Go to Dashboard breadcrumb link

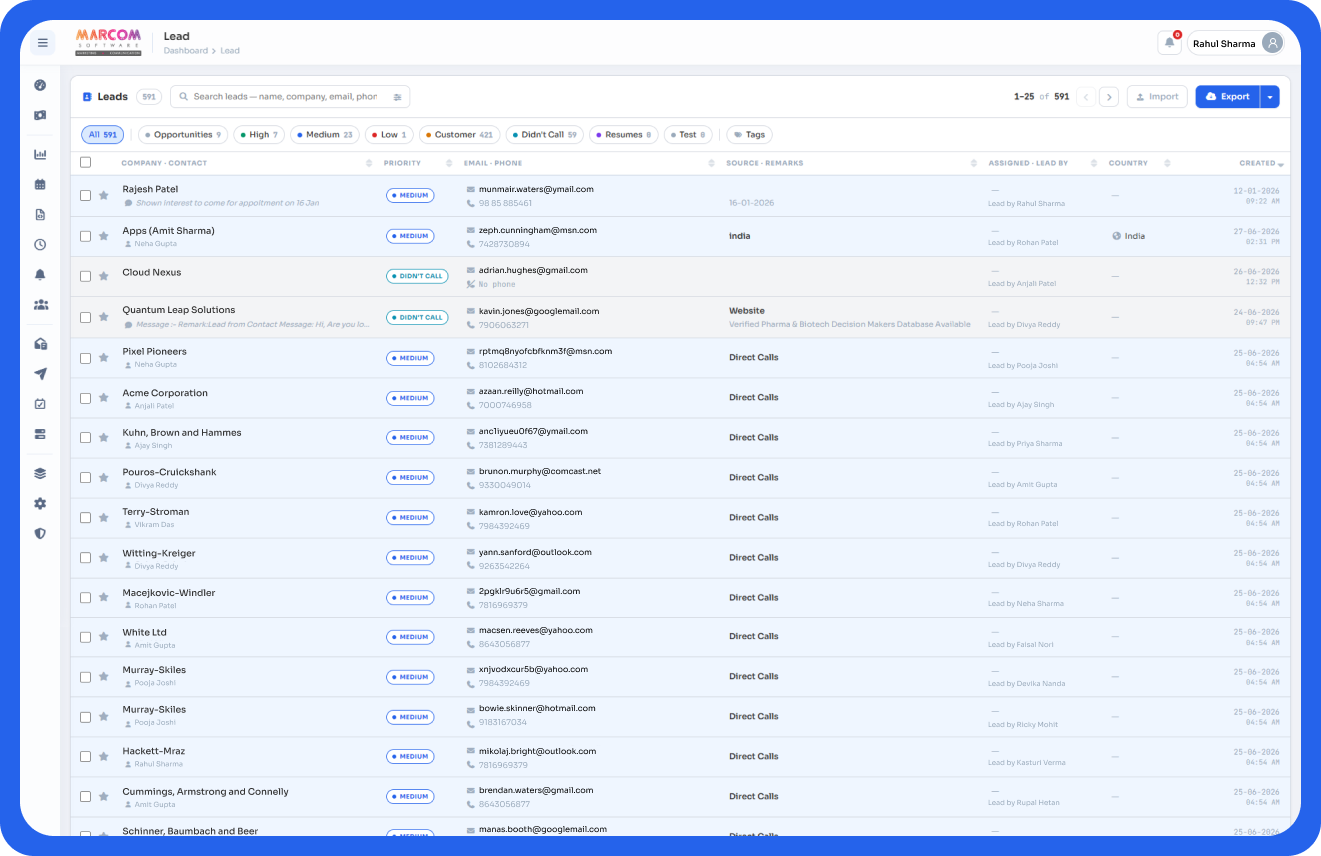coord(186,51)
